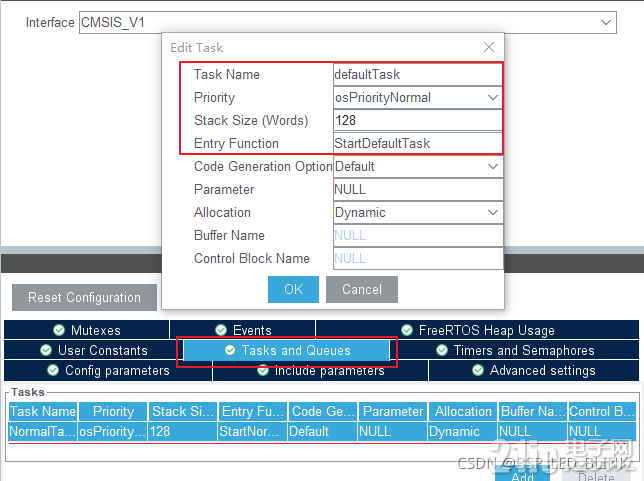Image resolution: width=644 pixels, height=481 pixels.
Task: Click the Allocation column header
Action: click(463, 411)
